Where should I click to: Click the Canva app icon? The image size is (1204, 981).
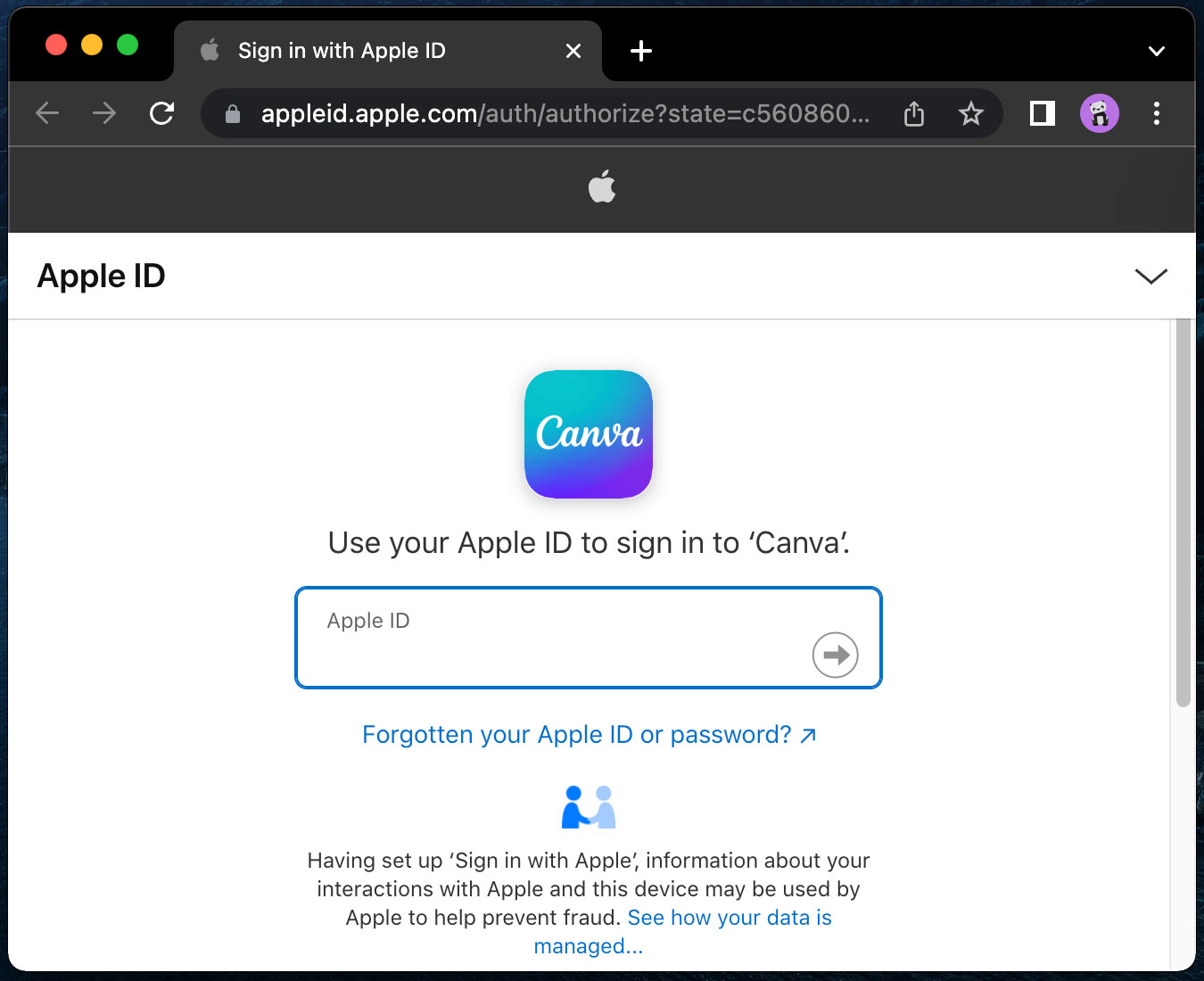pyautogui.click(x=589, y=434)
